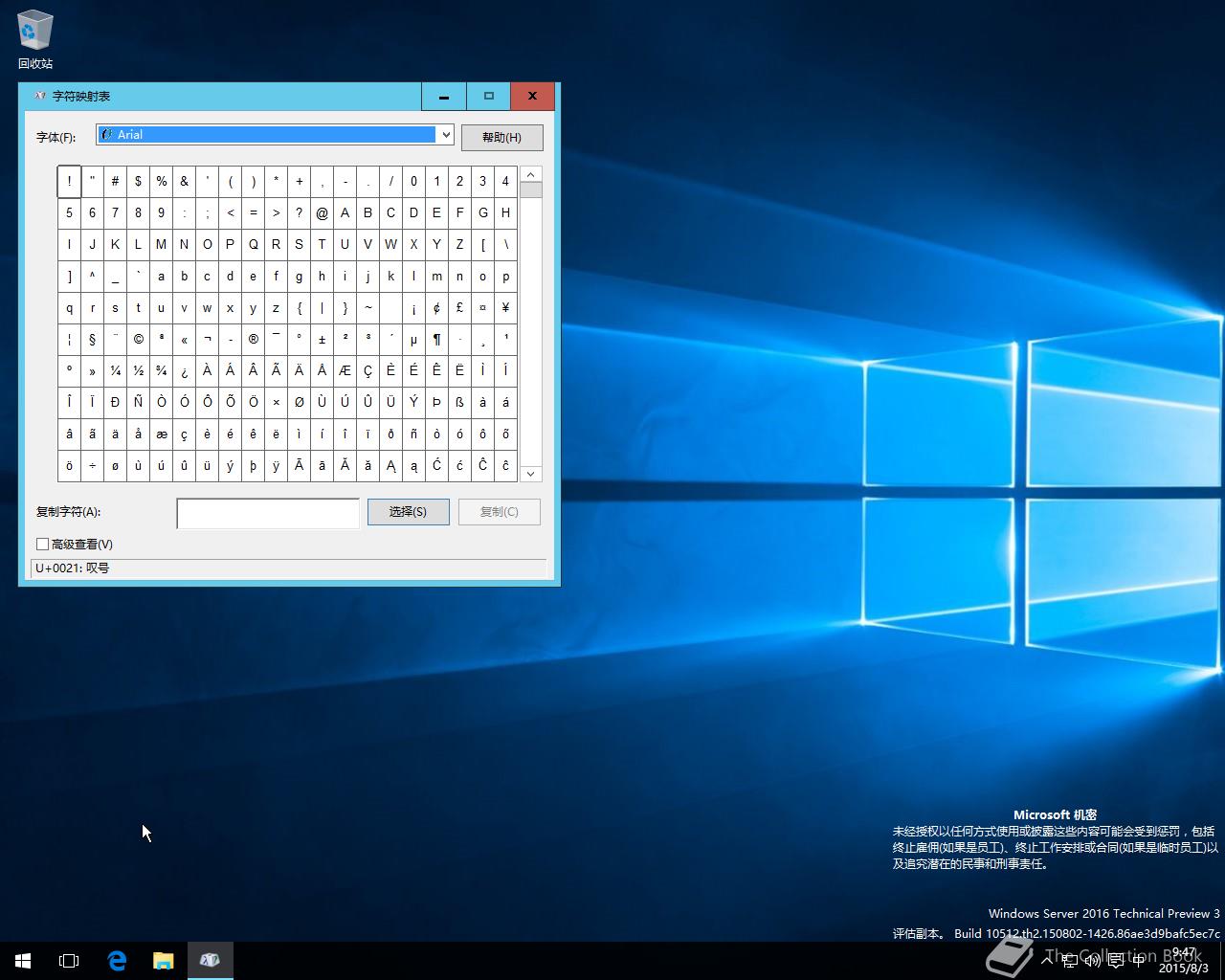Click the Copy (复制) button
The image size is (1225, 980).
500,512
